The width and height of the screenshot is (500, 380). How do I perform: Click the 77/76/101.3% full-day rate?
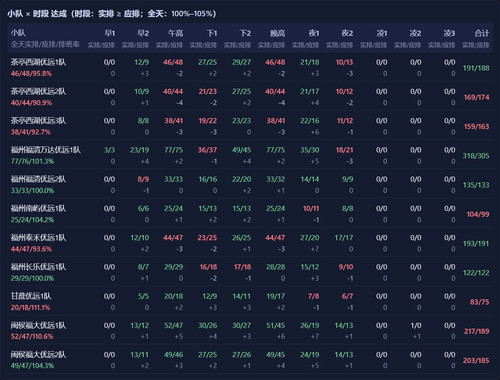[32, 161]
